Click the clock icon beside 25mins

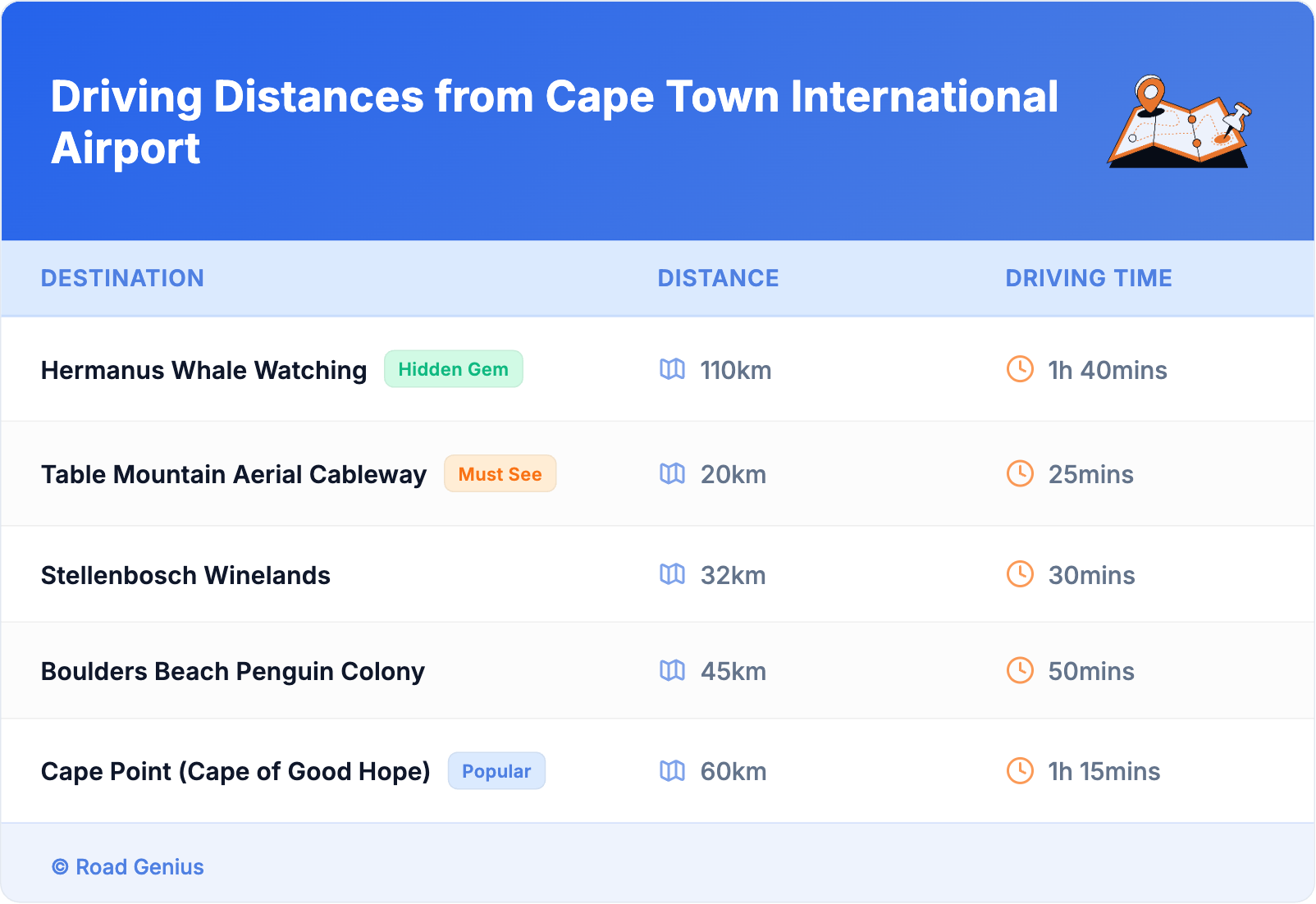coord(1020,473)
